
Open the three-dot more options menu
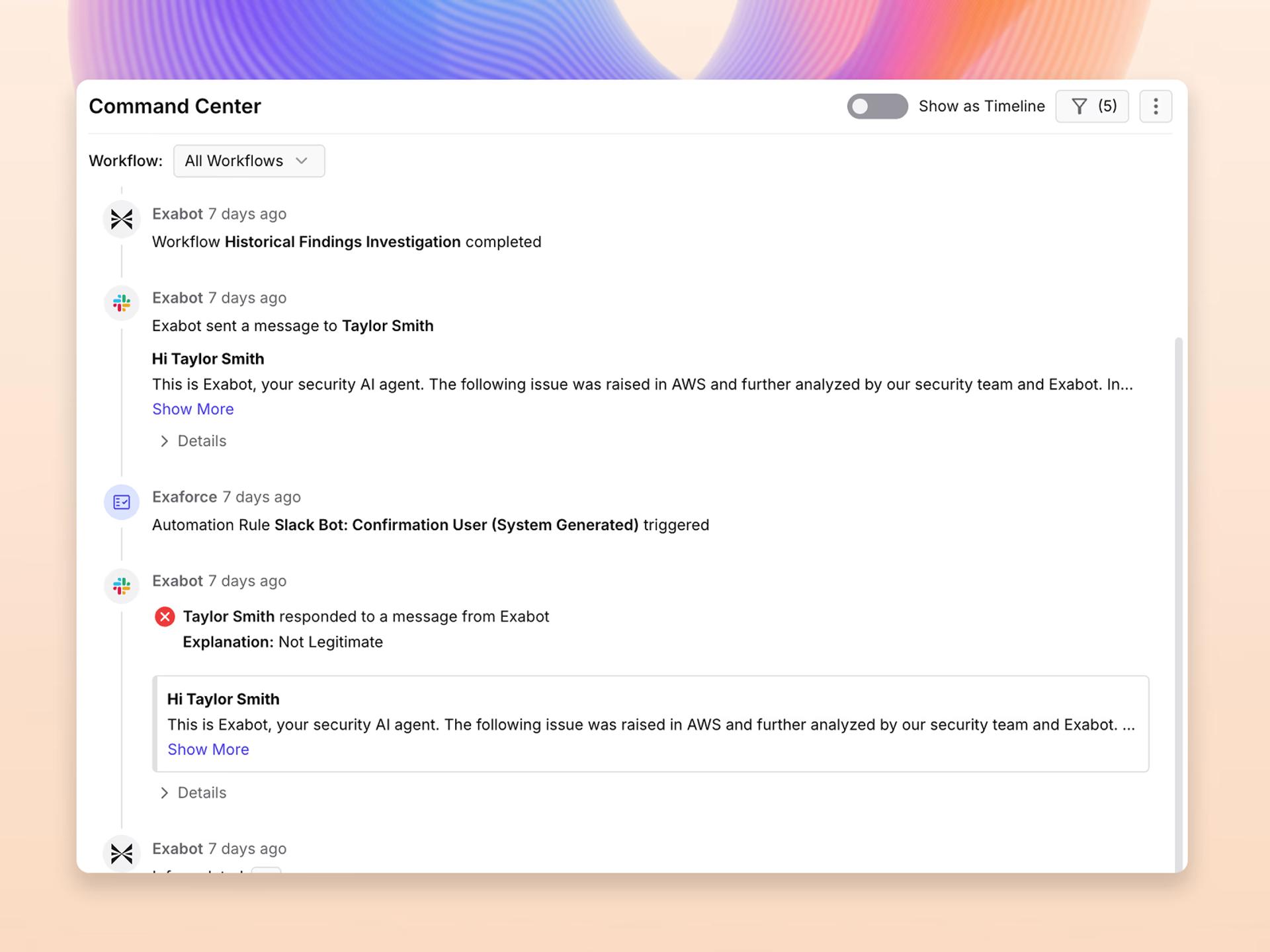click(1156, 106)
